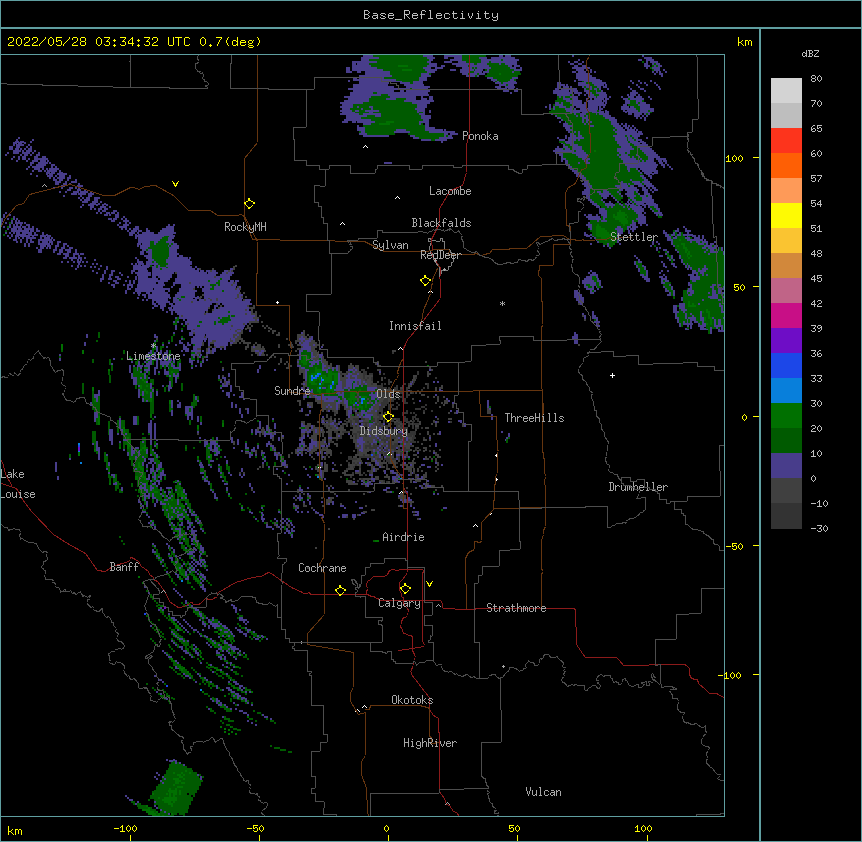Click the yellow station marker near Olds
The image size is (862, 842).
tap(388, 417)
